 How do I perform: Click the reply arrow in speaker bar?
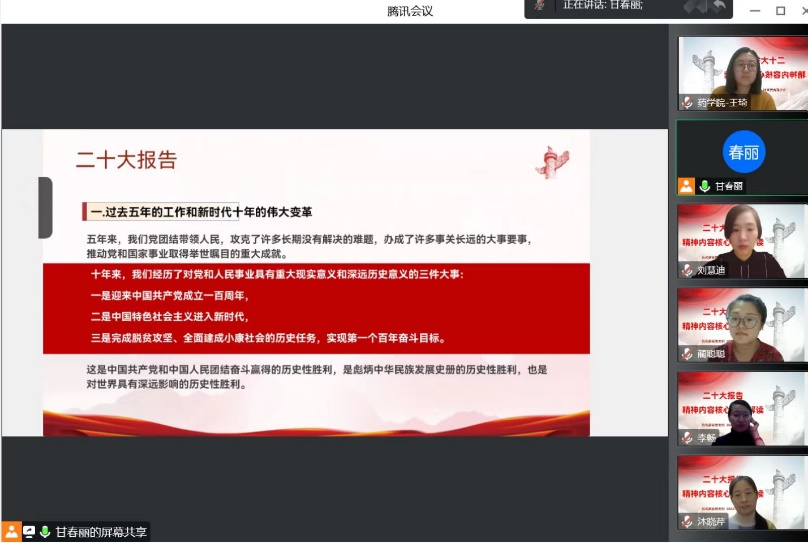coord(718,6)
